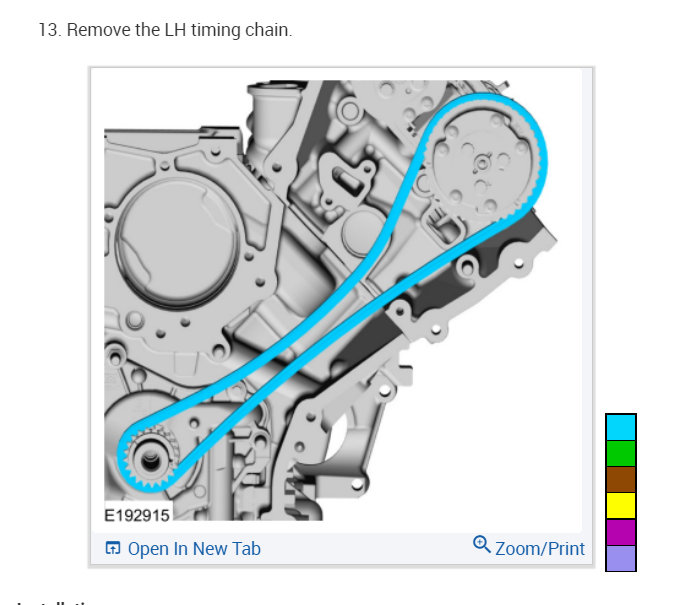Click the Open In New Tab icon
The width and height of the screenshot is (700, 605).
(x=112, y=548)
